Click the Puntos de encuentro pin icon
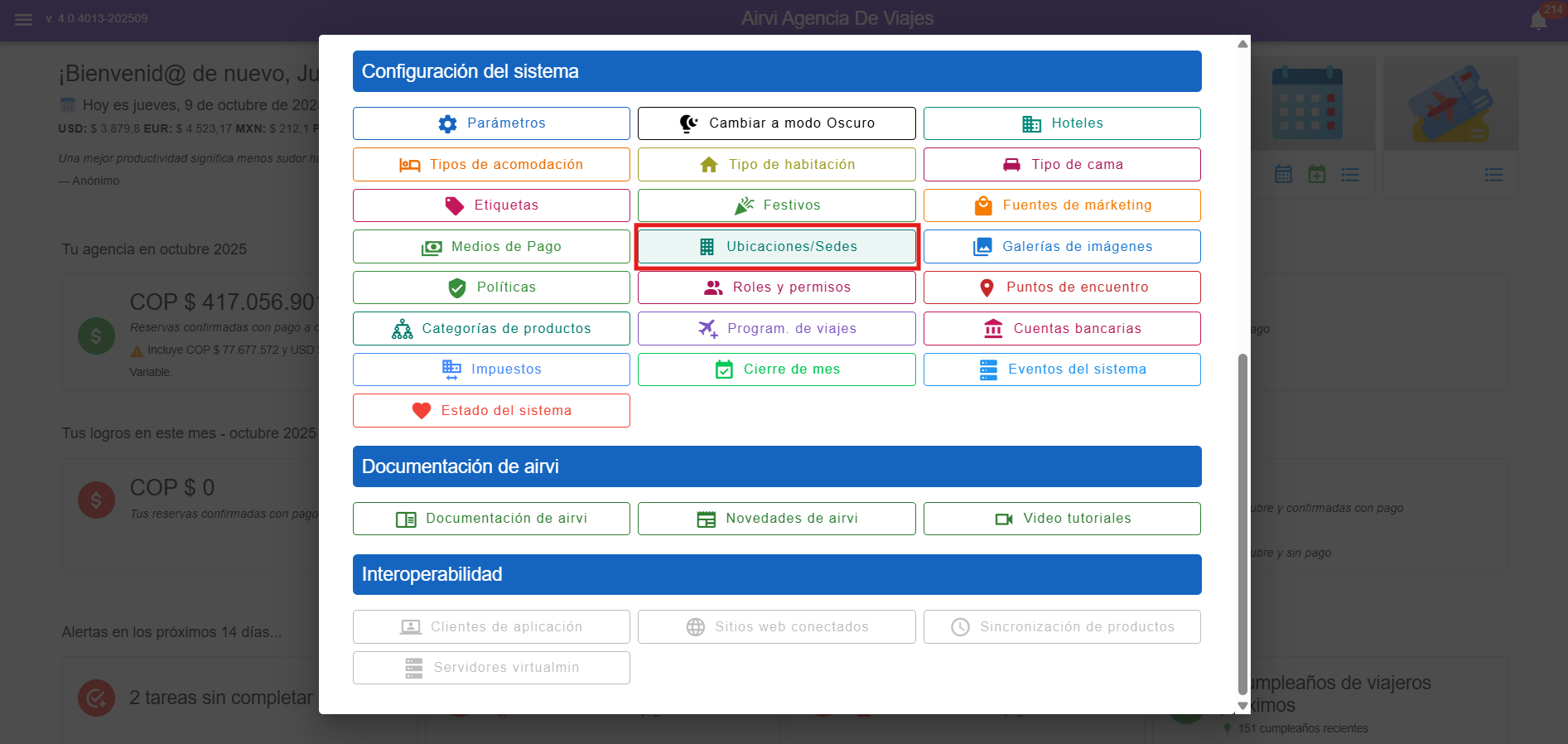The width and height of the screenshot is (1568, 744). pos(987,287)
